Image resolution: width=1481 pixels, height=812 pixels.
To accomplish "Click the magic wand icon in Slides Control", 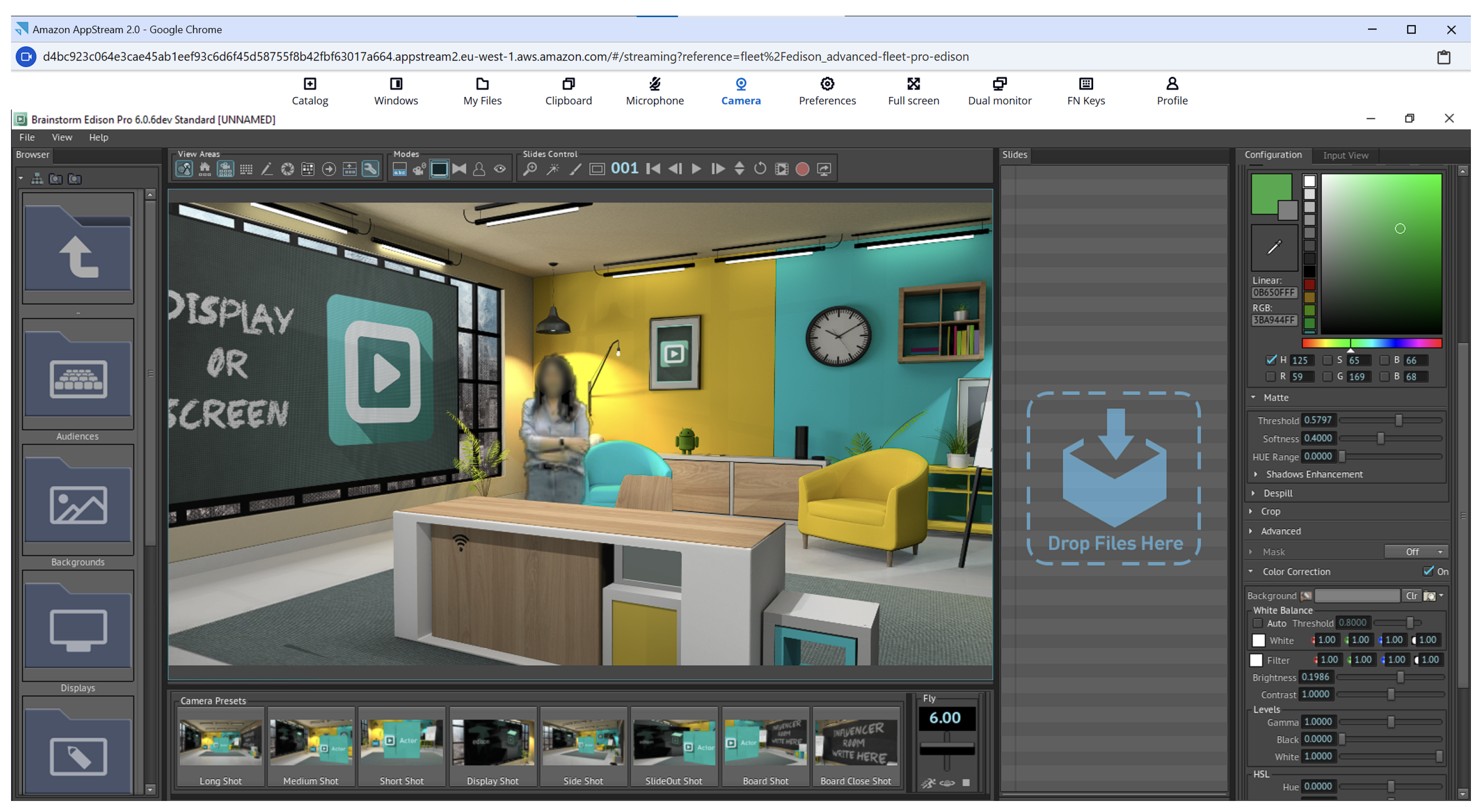I will pyautogui.click(x=552, y=169).
